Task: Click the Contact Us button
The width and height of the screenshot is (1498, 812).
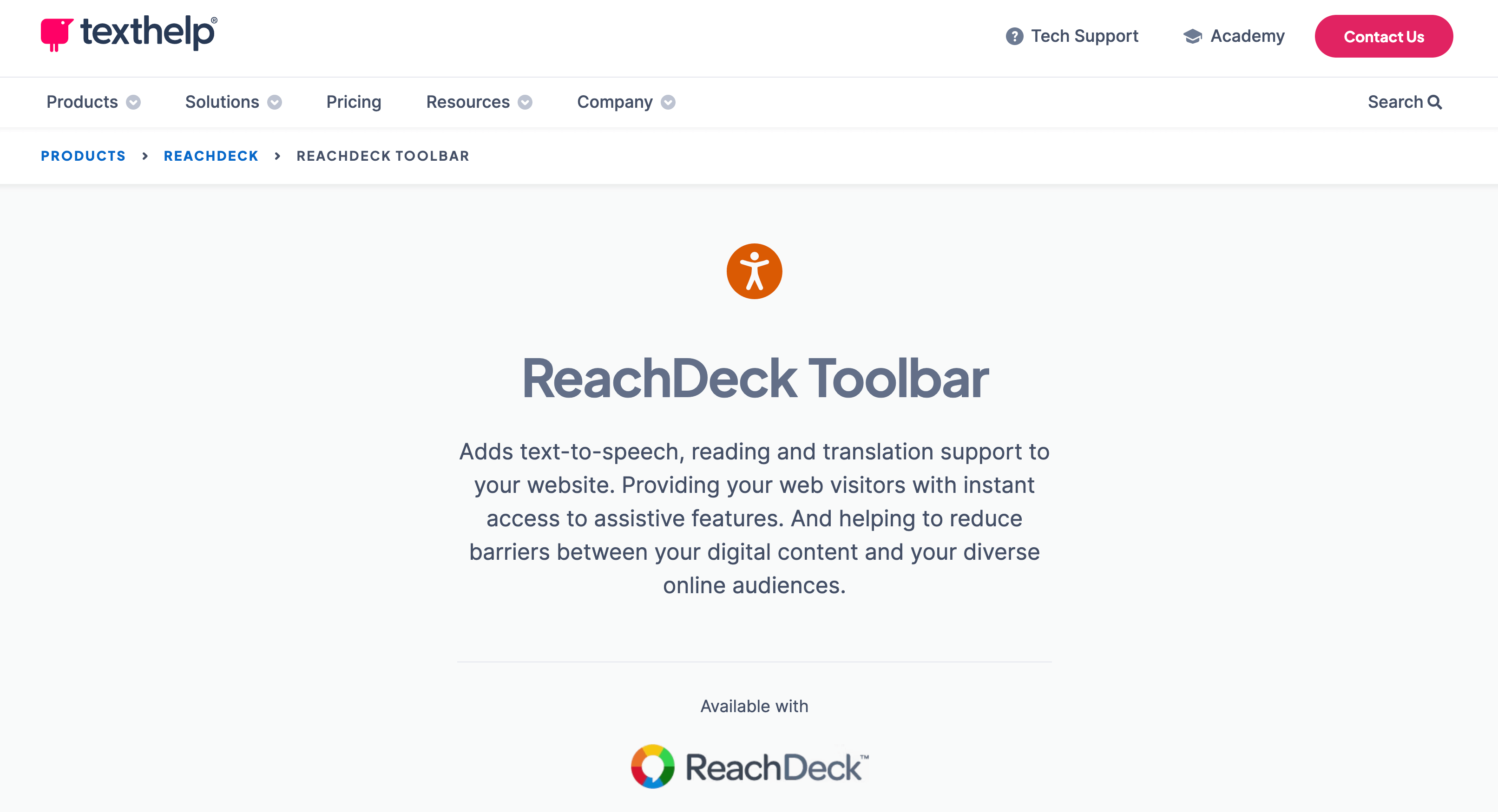Action: [x=1384, y=37]
